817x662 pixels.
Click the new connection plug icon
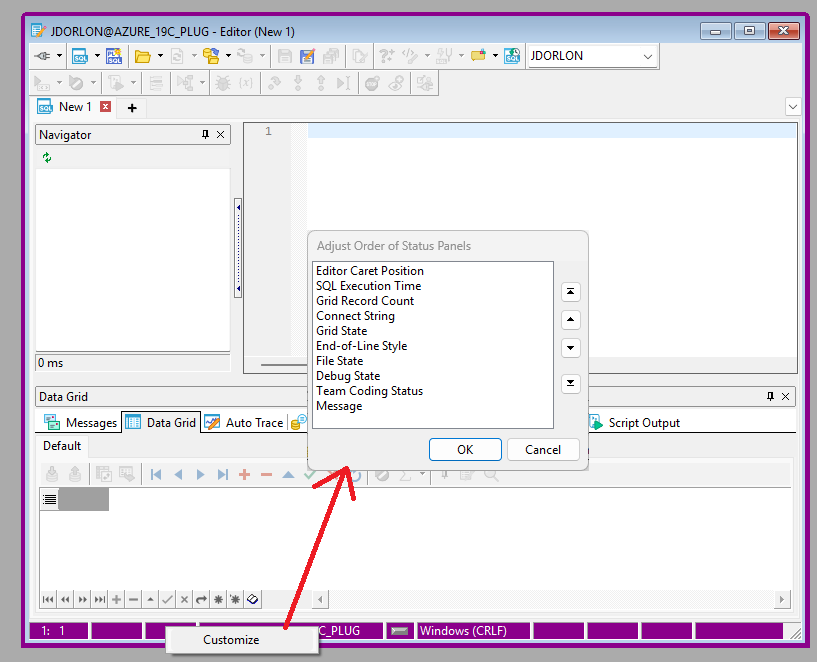(x=43, y=56)
